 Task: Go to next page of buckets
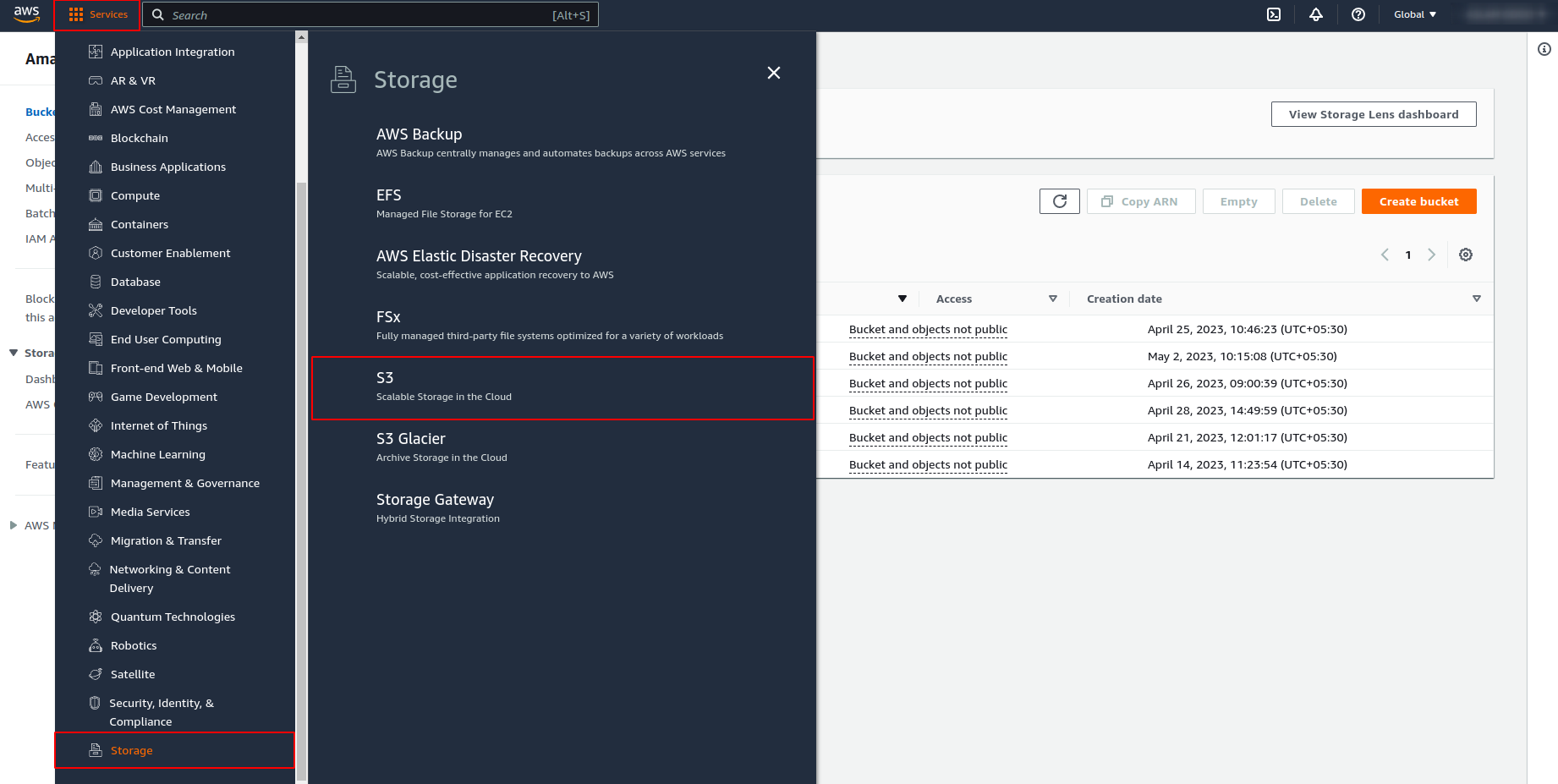click(1432, 255)
